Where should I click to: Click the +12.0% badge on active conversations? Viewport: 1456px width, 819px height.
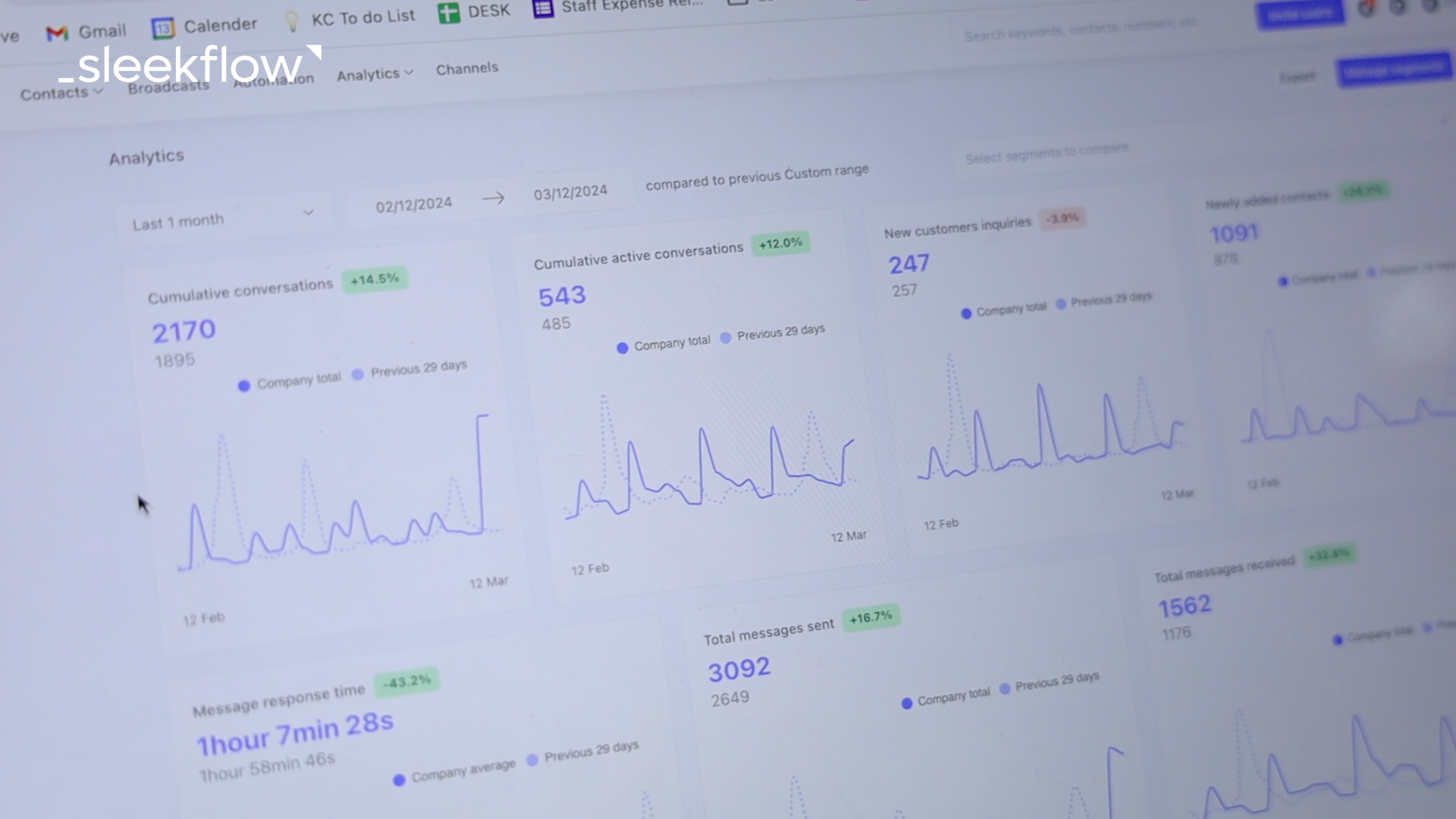[x=780, y=244]
